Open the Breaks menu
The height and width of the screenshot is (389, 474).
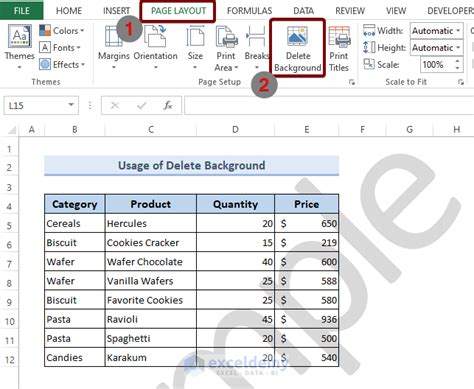pos(256,48)
